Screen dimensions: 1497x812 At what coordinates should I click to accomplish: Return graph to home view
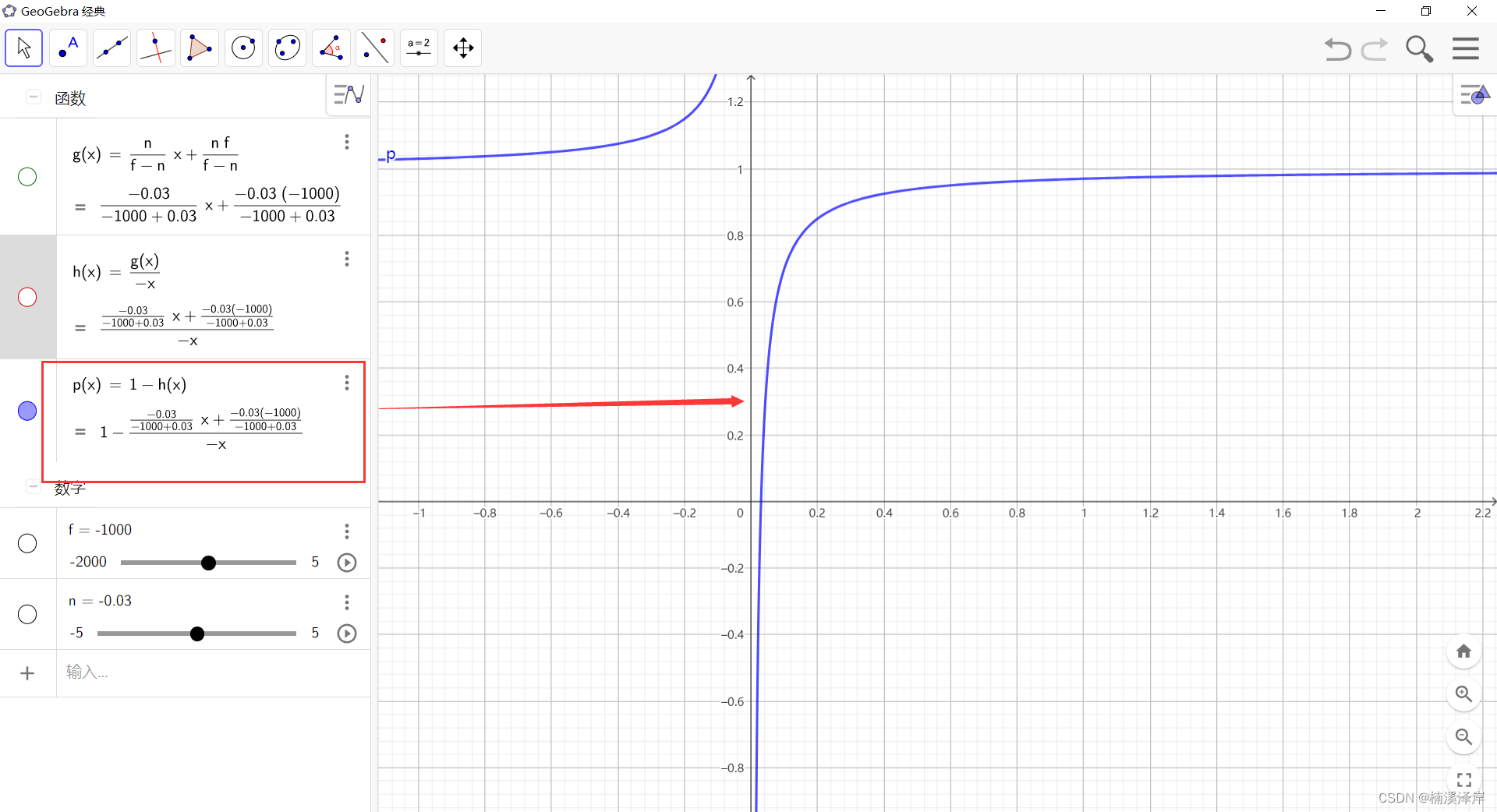1463,651
